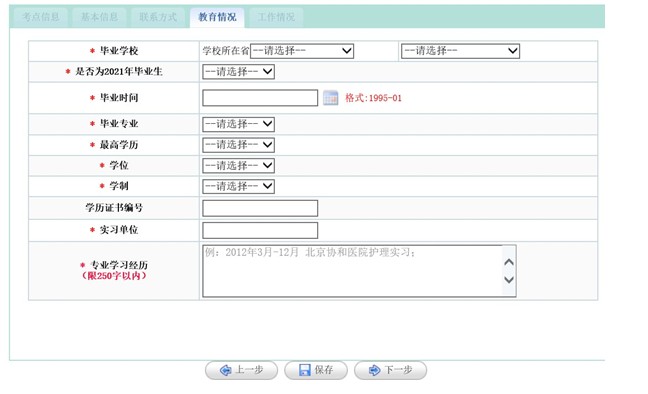The image size is (648, 394).
Task: Click the 学历证书编号 input field
Action: tap(260, 208)
